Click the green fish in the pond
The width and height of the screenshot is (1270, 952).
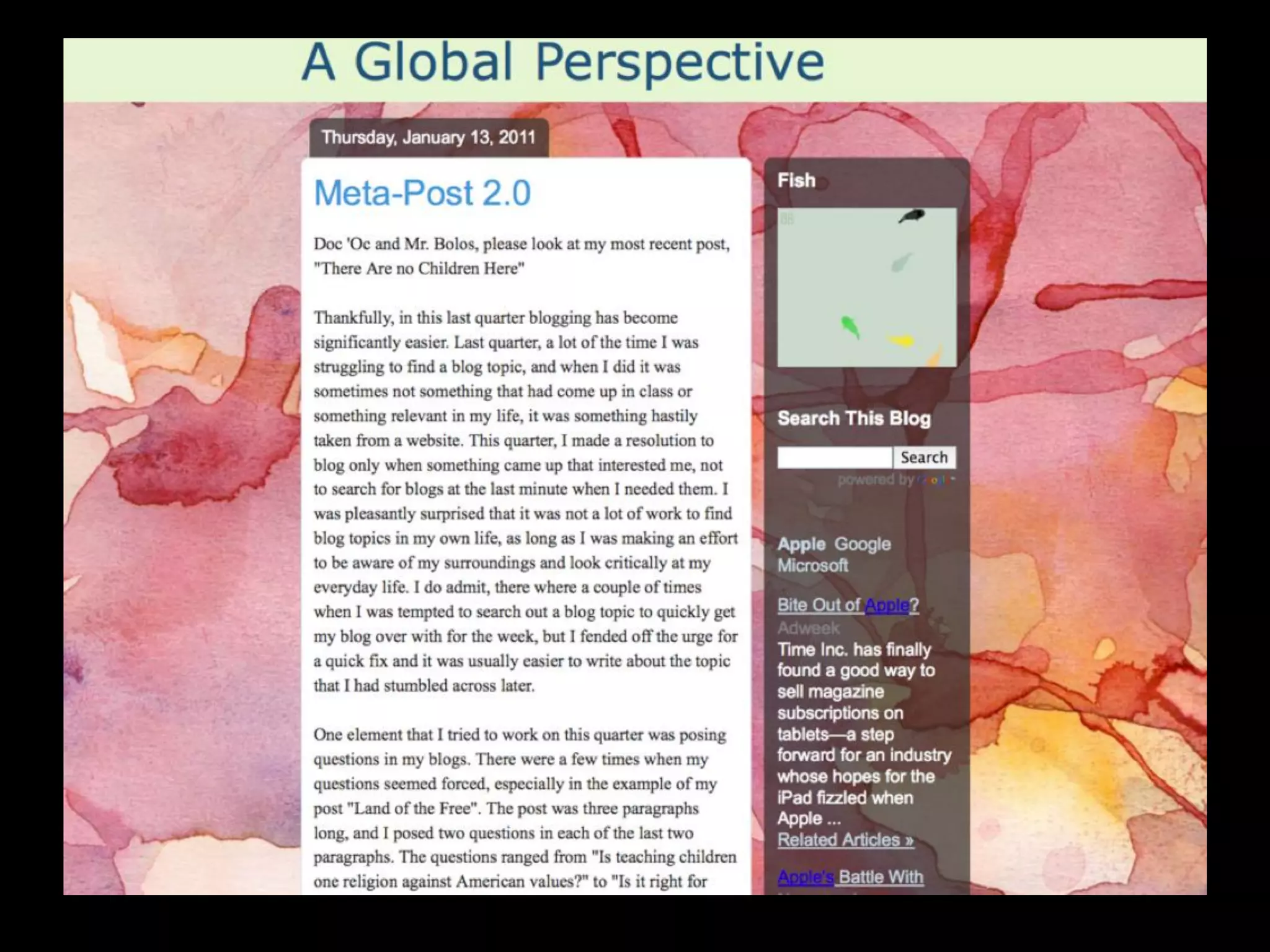click(849, 325)
